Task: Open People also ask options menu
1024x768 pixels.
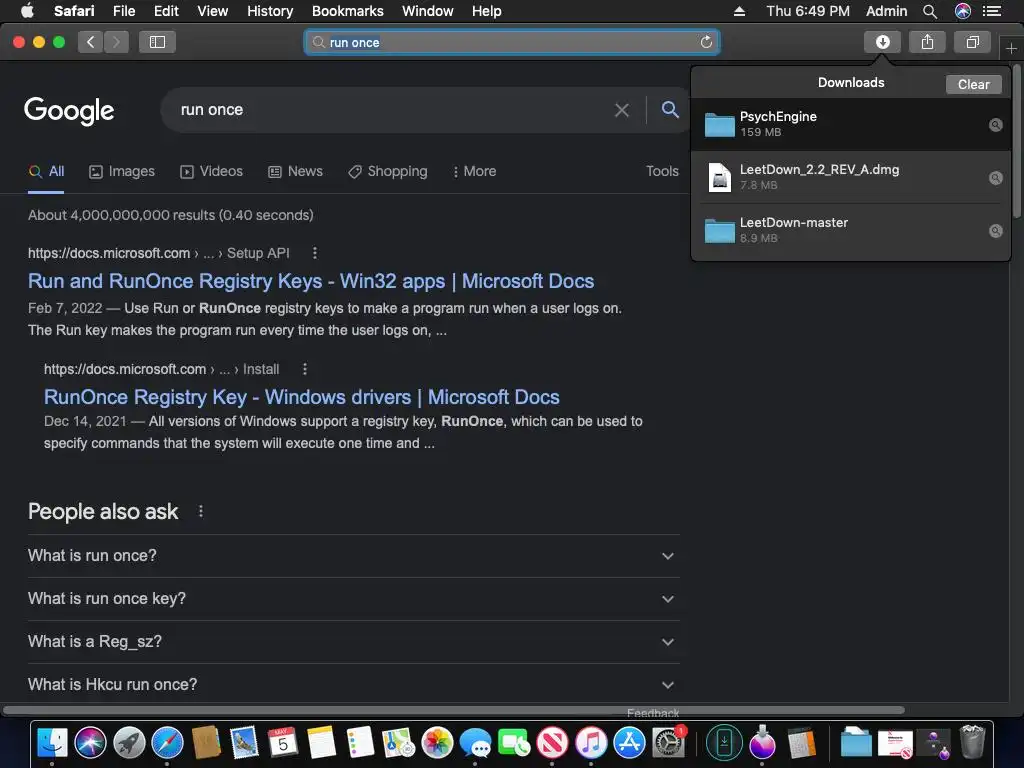Action: tap(200, 511)
